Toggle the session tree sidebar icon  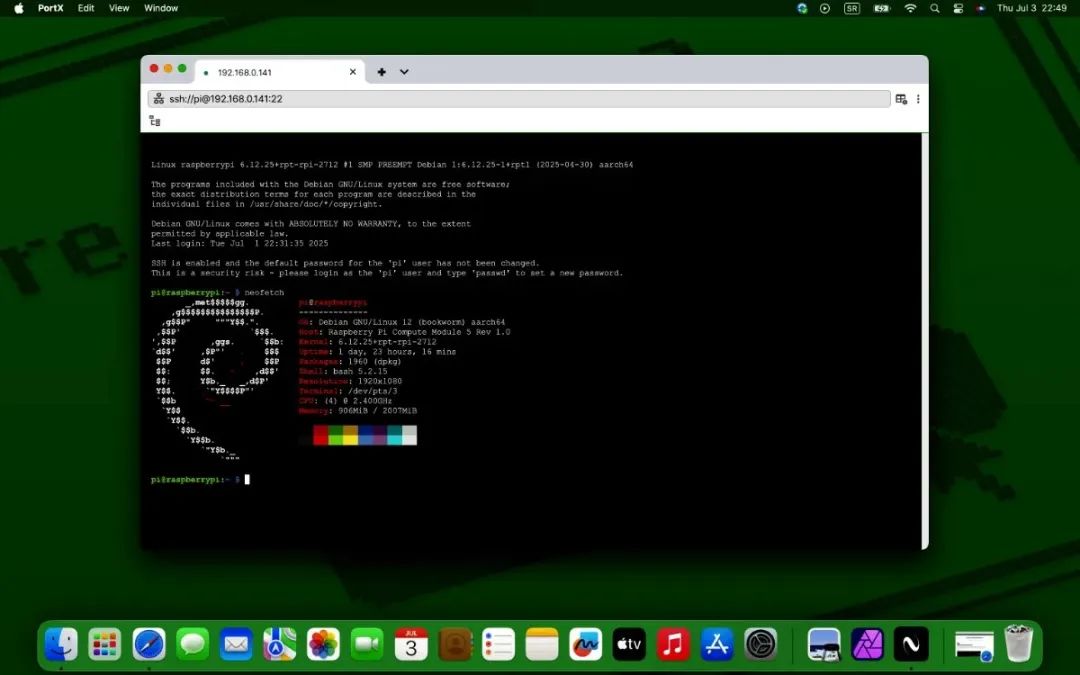(x=155, y=121)
